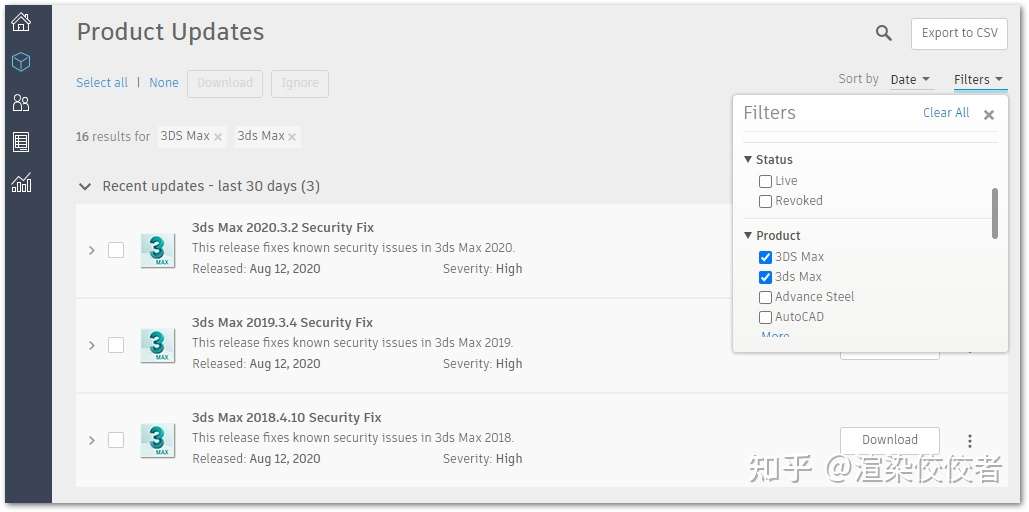
Task: Toggle the Filters dropdown menu
Action: point(978,79)
